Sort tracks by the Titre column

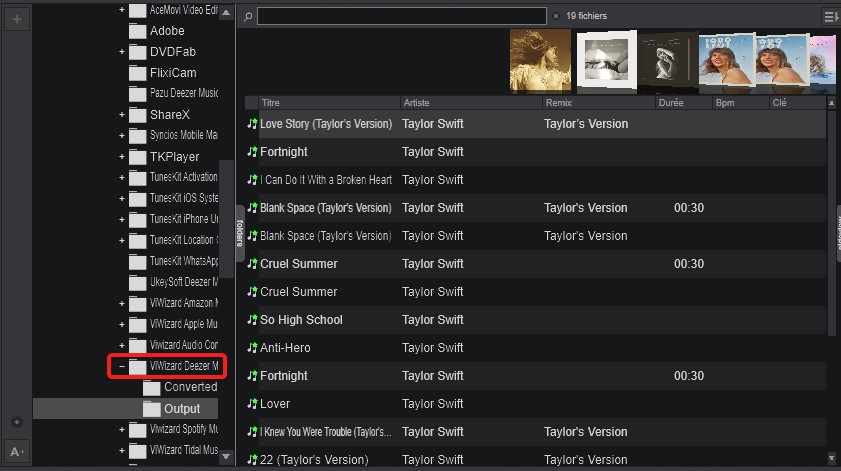[329, 102]
